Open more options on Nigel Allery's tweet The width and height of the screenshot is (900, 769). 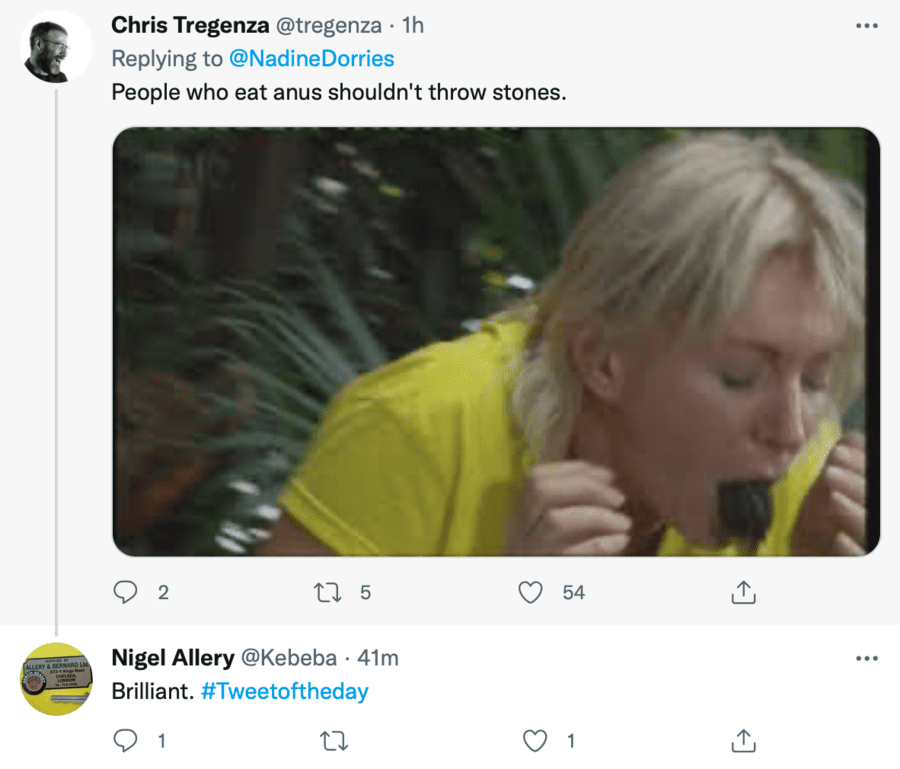[867, 659]
